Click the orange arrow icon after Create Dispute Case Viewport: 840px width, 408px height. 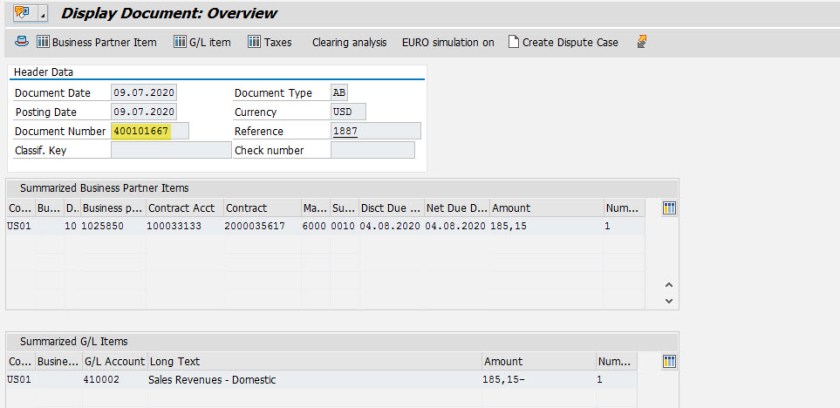(x=642, y=42)
